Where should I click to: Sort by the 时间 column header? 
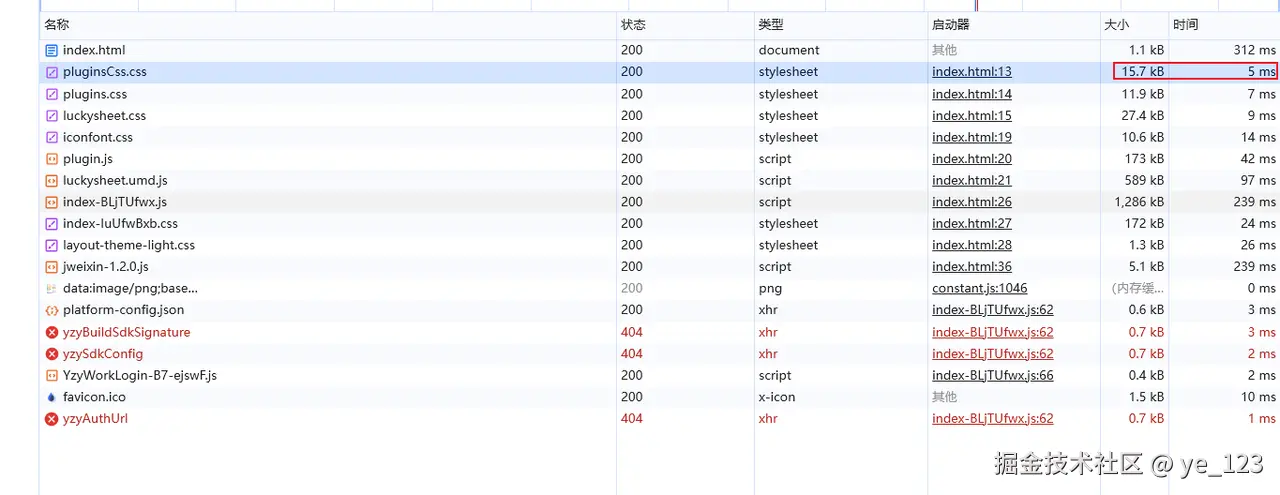pyautogui.click(x=1186, y=25)
